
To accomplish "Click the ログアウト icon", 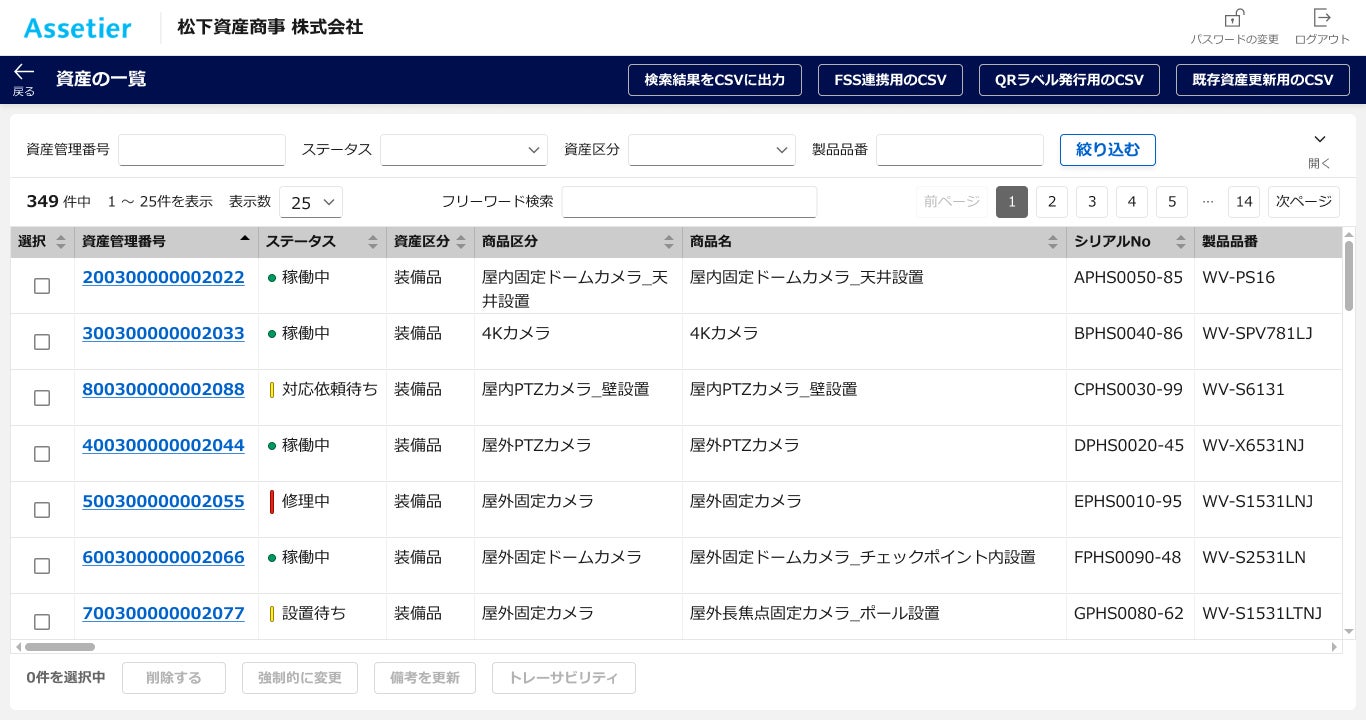I will [x=1322, y=18].
